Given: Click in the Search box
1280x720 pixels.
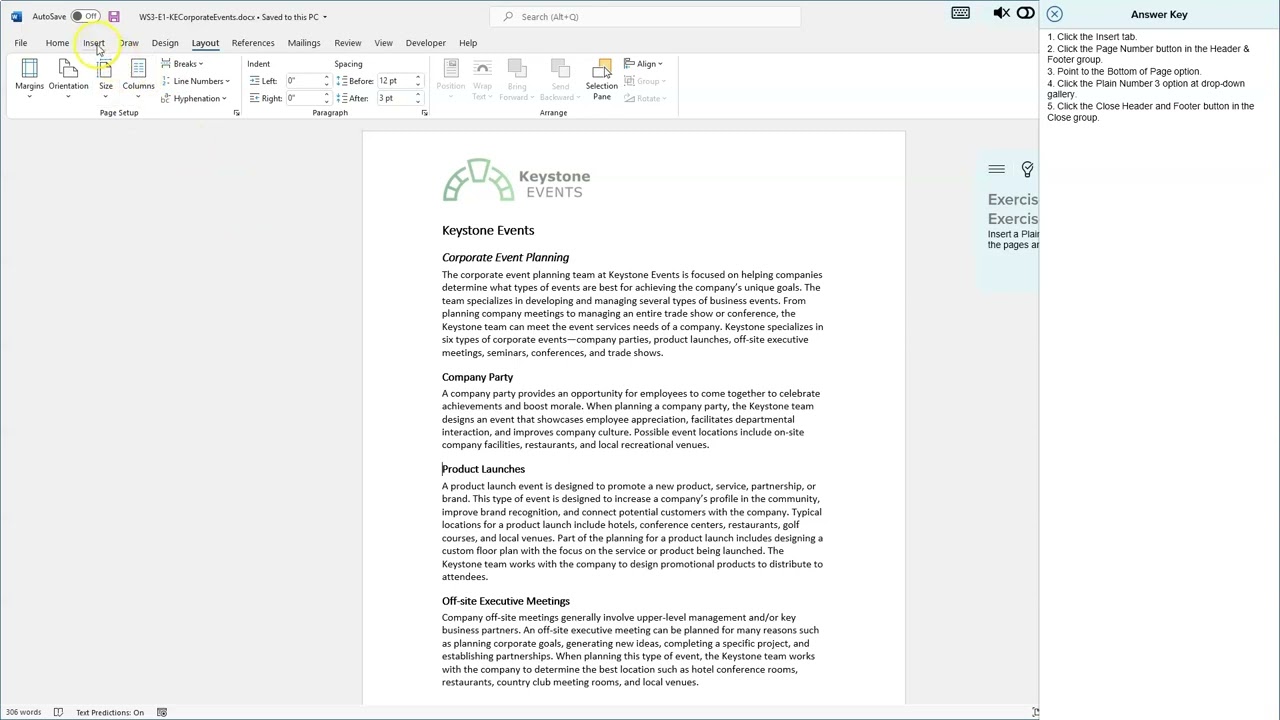Looking at the screenshot, I should (x=645, y=17).
